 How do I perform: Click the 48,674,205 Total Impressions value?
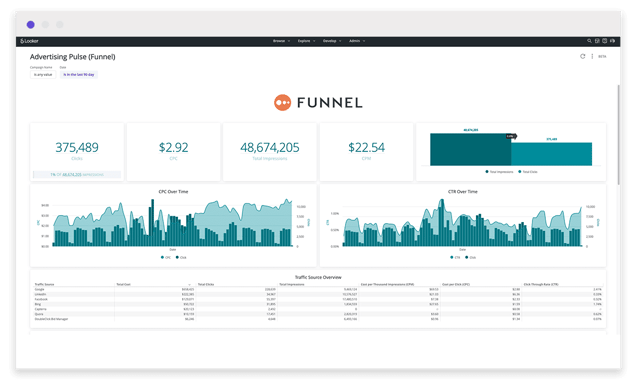coord(270,148)
